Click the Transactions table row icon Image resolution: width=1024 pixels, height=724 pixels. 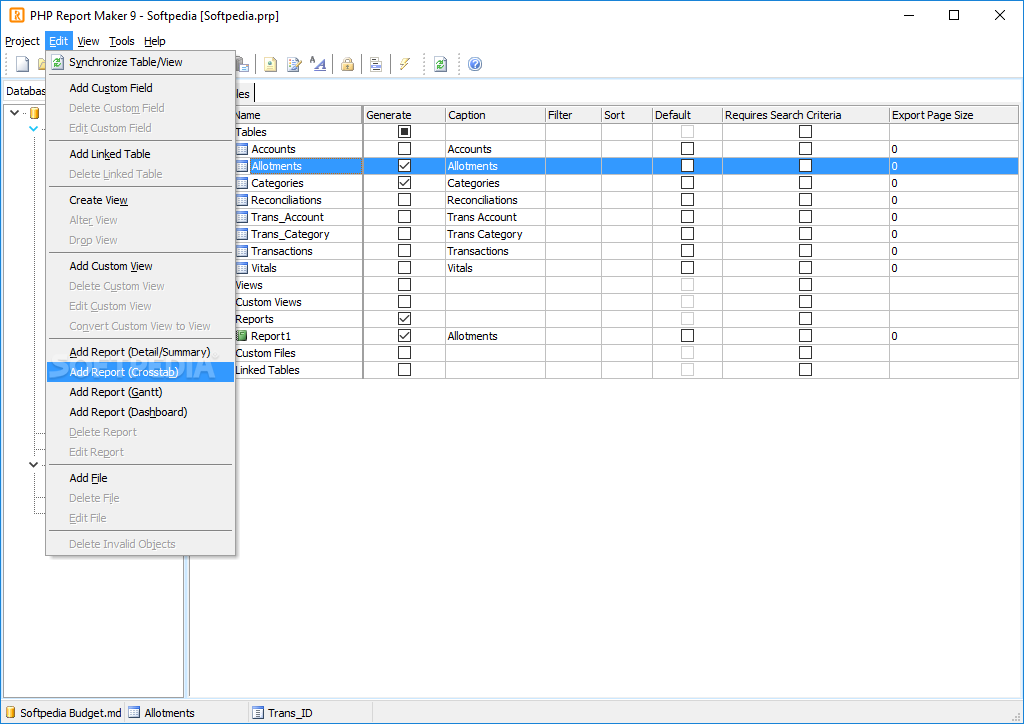pos(242,251)
